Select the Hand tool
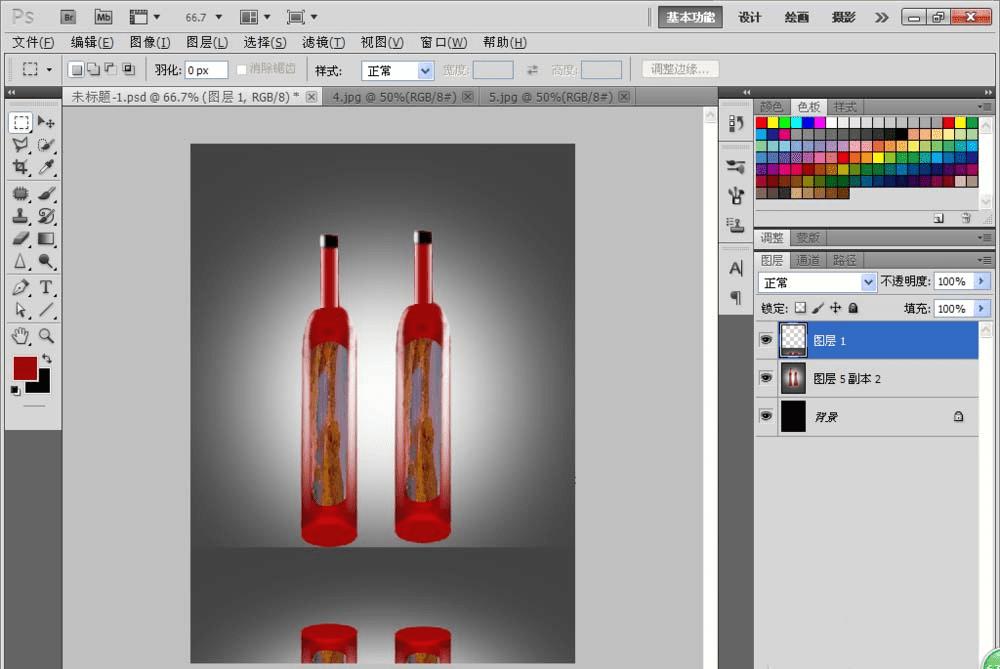The height and width of the screenshot is (669, 1000). [20, 335]
